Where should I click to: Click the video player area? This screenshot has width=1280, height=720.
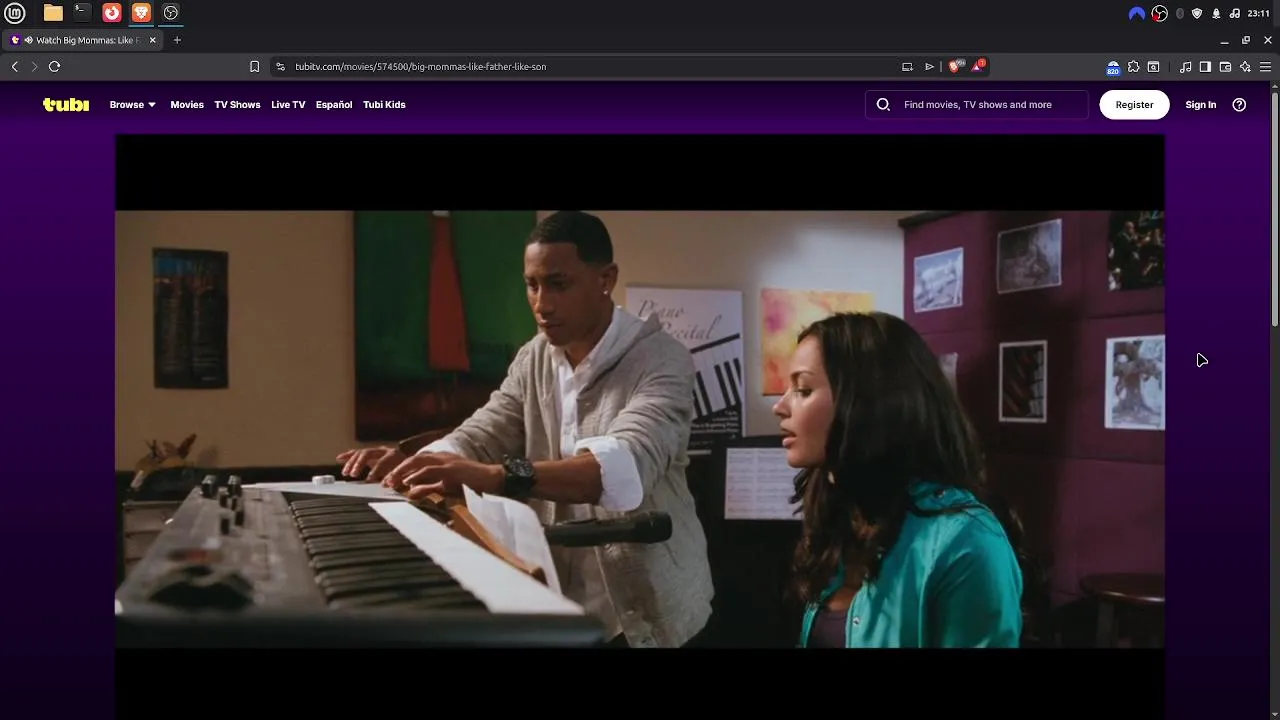640,428
